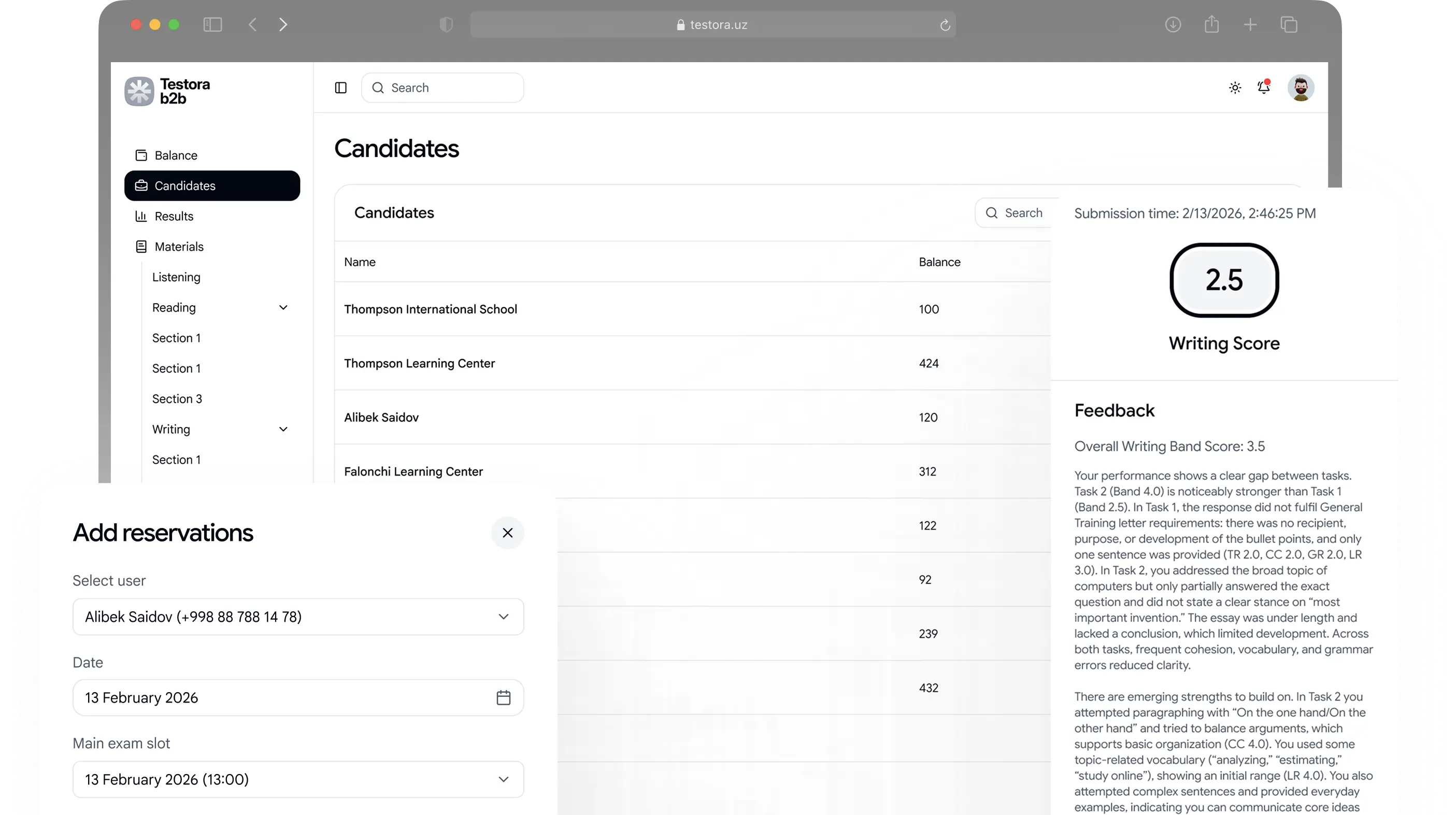Go to Balance in the sidebar
Image resolution: width=1456 pixels, height=815 pixels.
point(176,155)
